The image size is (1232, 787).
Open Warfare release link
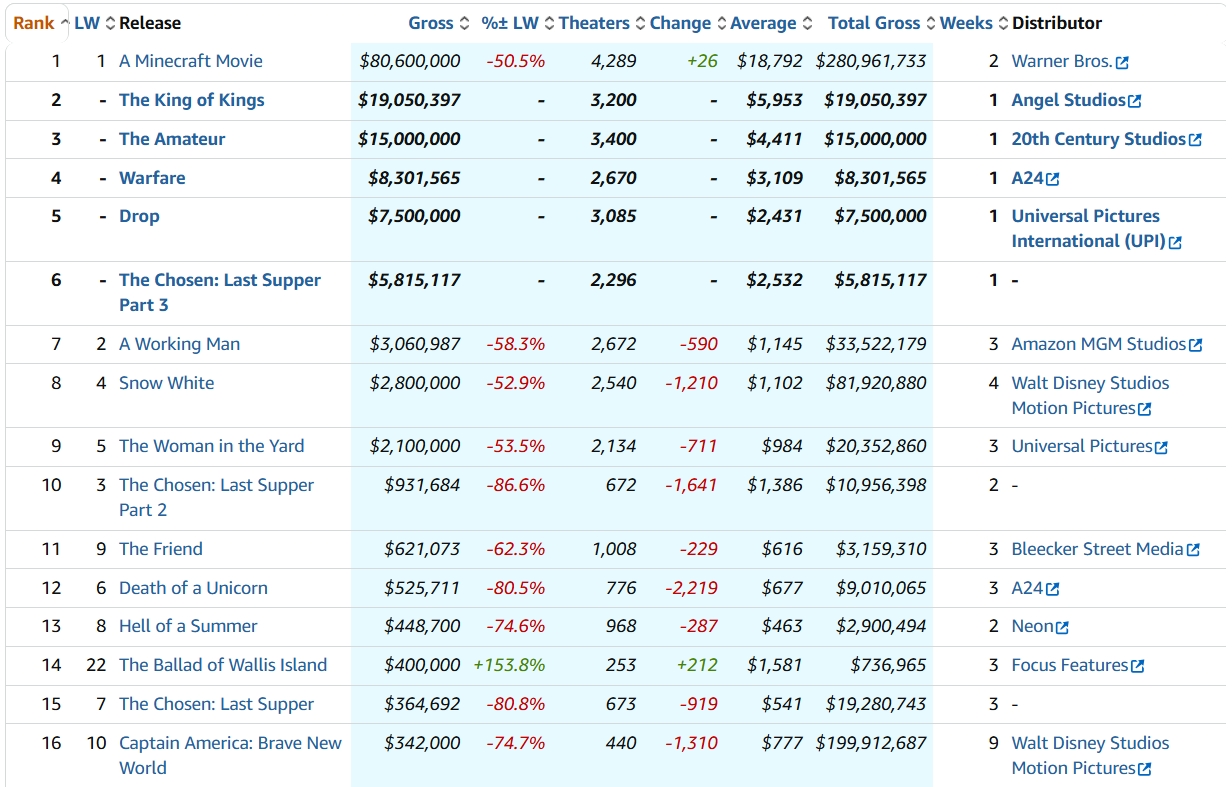[152, 178]
